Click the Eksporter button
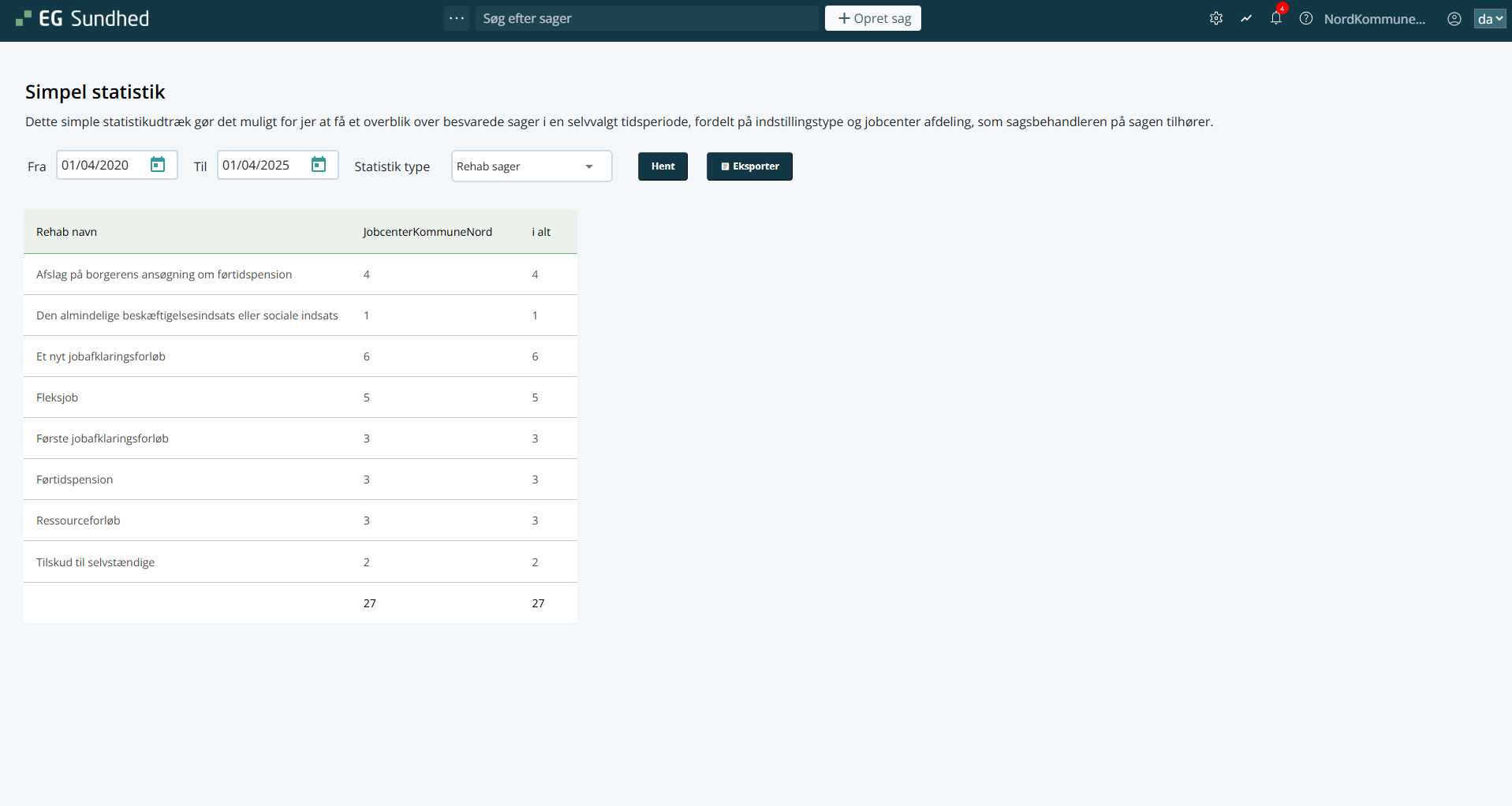 click(x=749, y=166)
